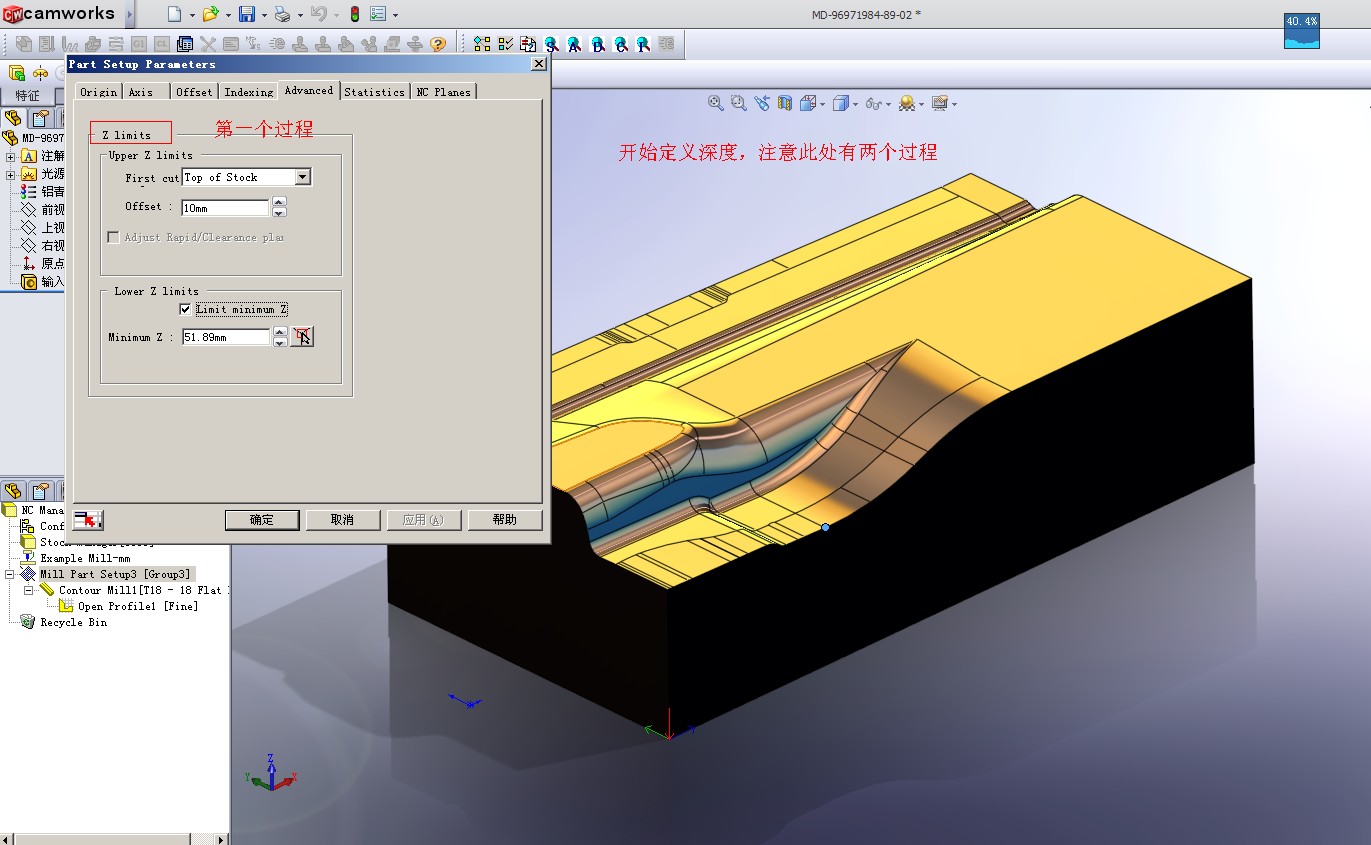
Task: Click the Display Style cube icon
Action: point(840,102)
